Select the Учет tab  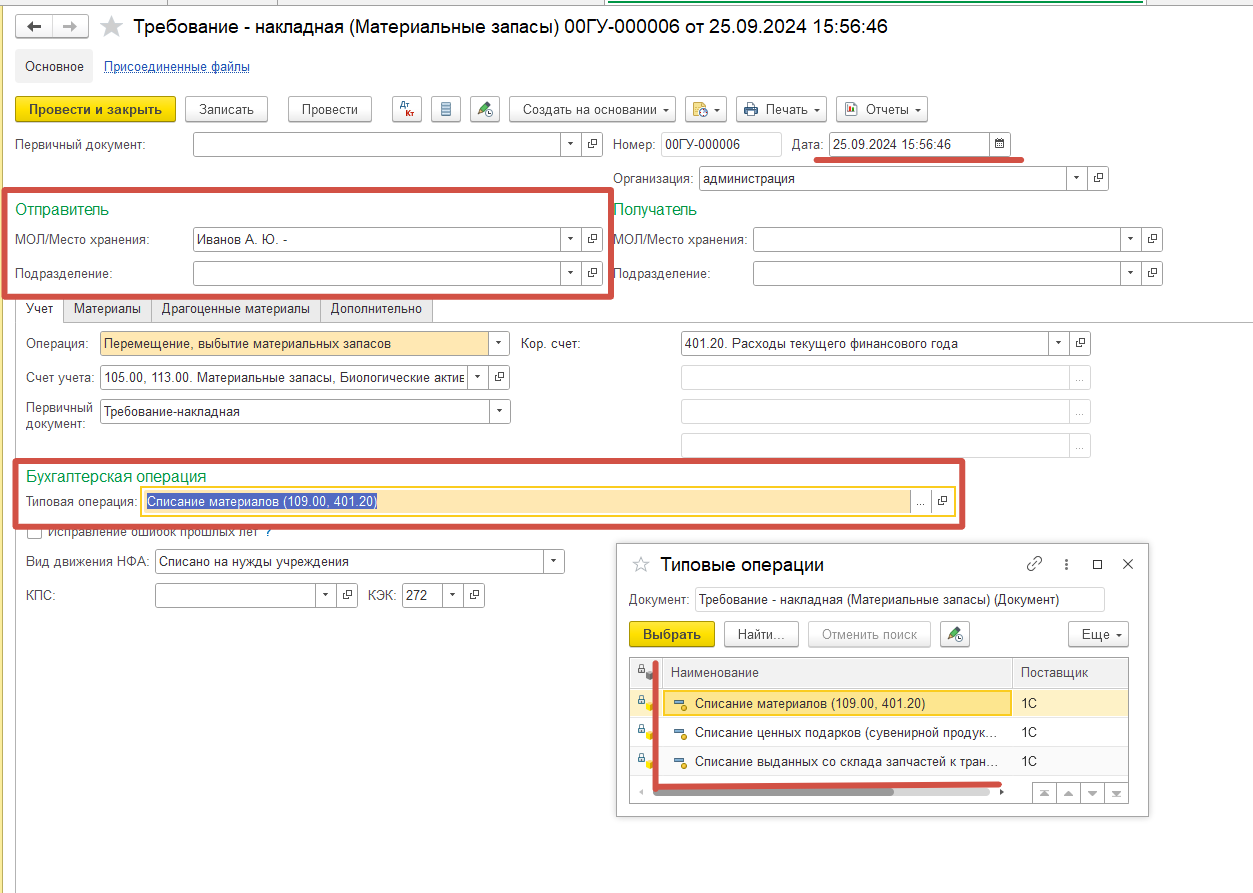click(40, 309)
